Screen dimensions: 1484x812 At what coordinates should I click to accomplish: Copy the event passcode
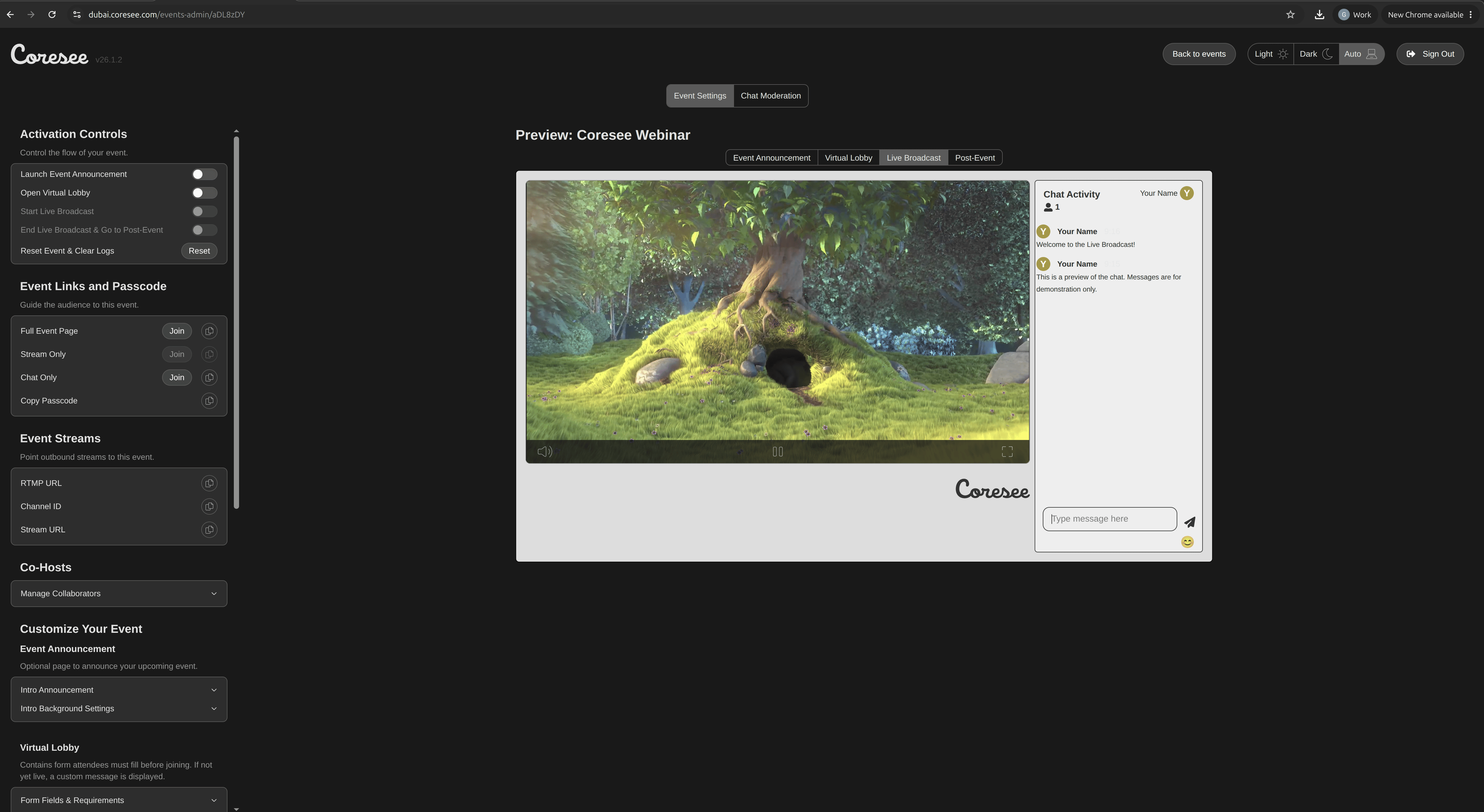[x=209, y=401]
